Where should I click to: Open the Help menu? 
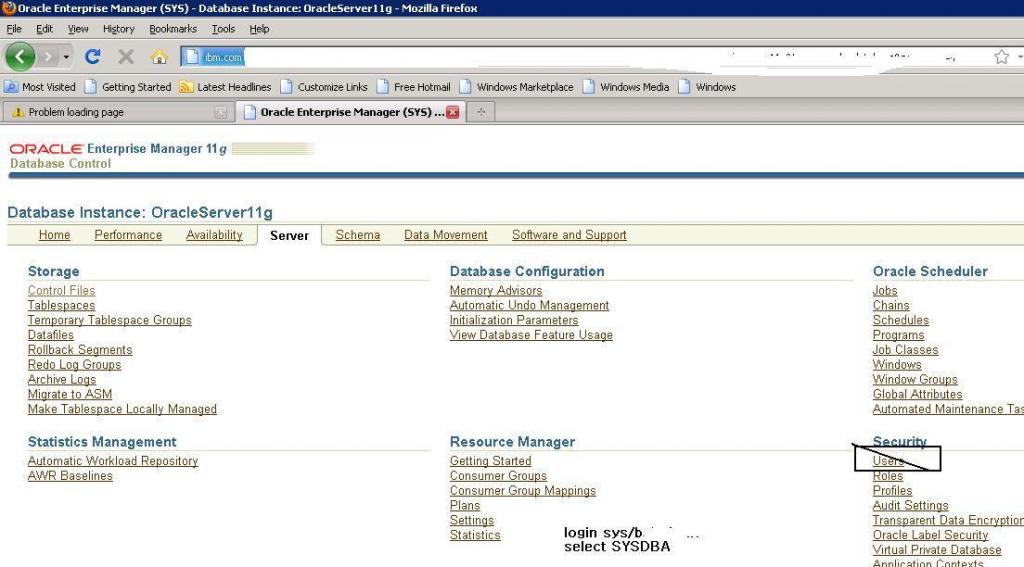tap(259, 29)
